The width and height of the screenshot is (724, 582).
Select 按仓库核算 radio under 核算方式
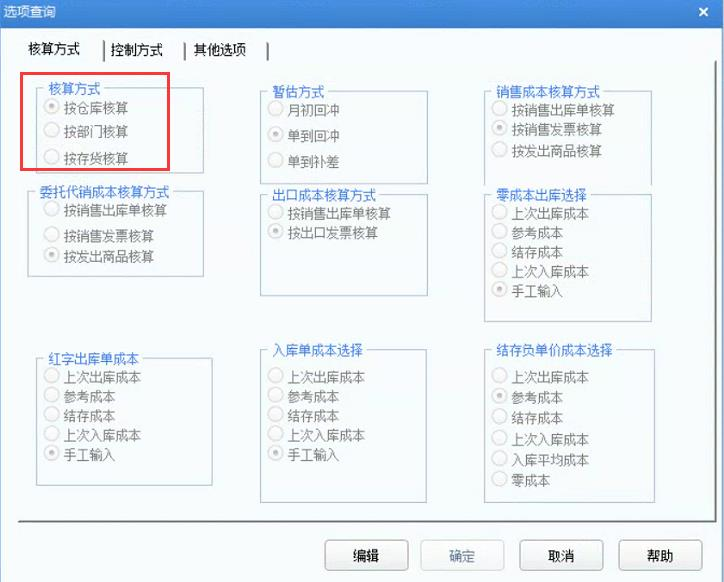(x=52, y=107)
